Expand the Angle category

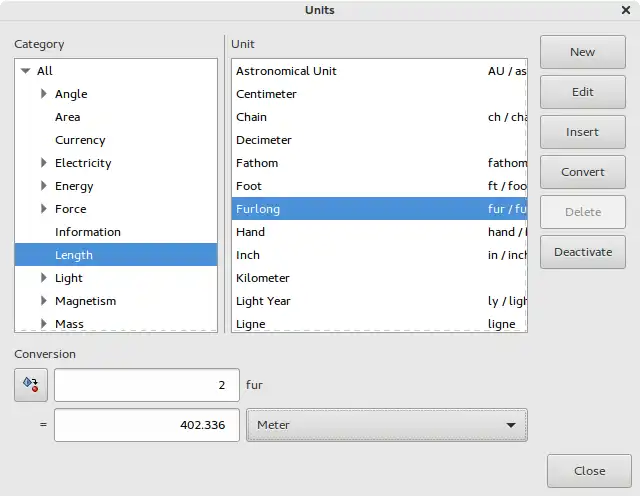coord(44,94)
